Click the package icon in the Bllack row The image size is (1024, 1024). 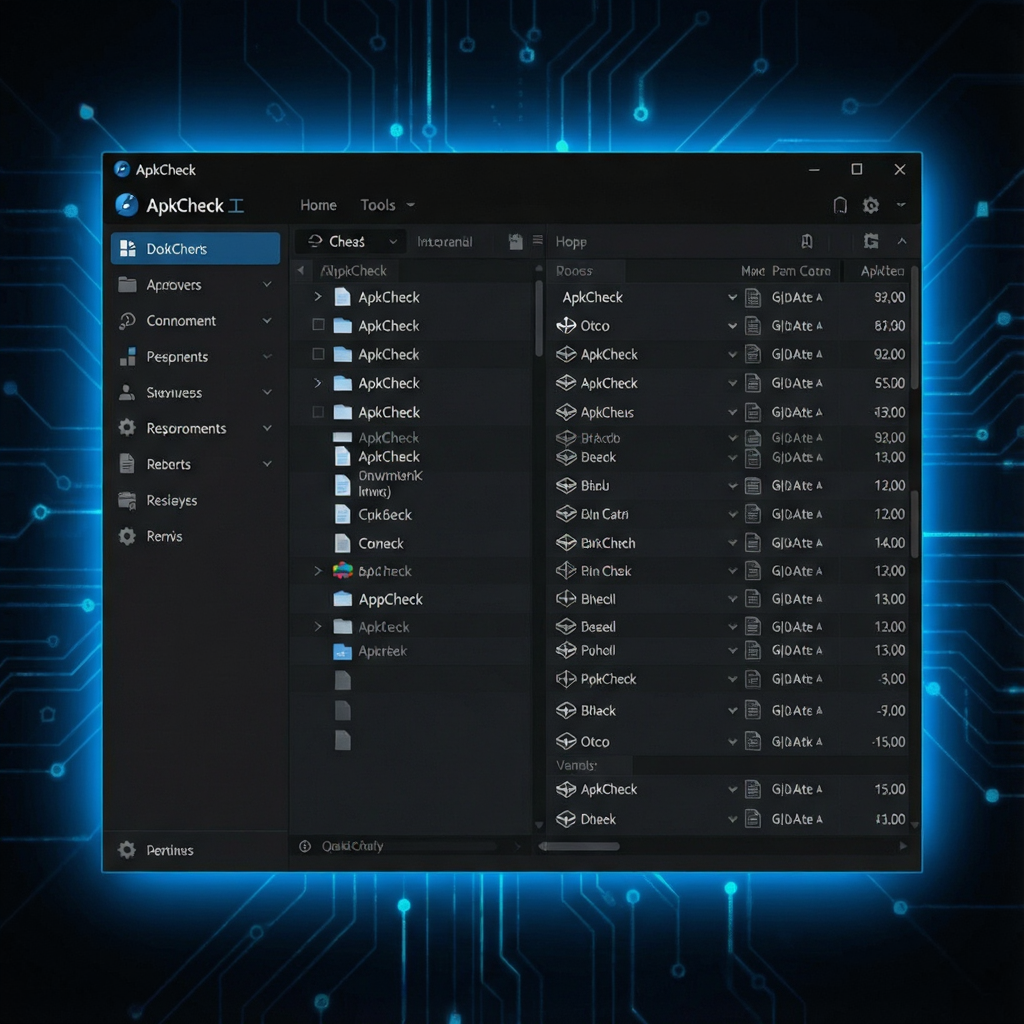coord(566,710)
